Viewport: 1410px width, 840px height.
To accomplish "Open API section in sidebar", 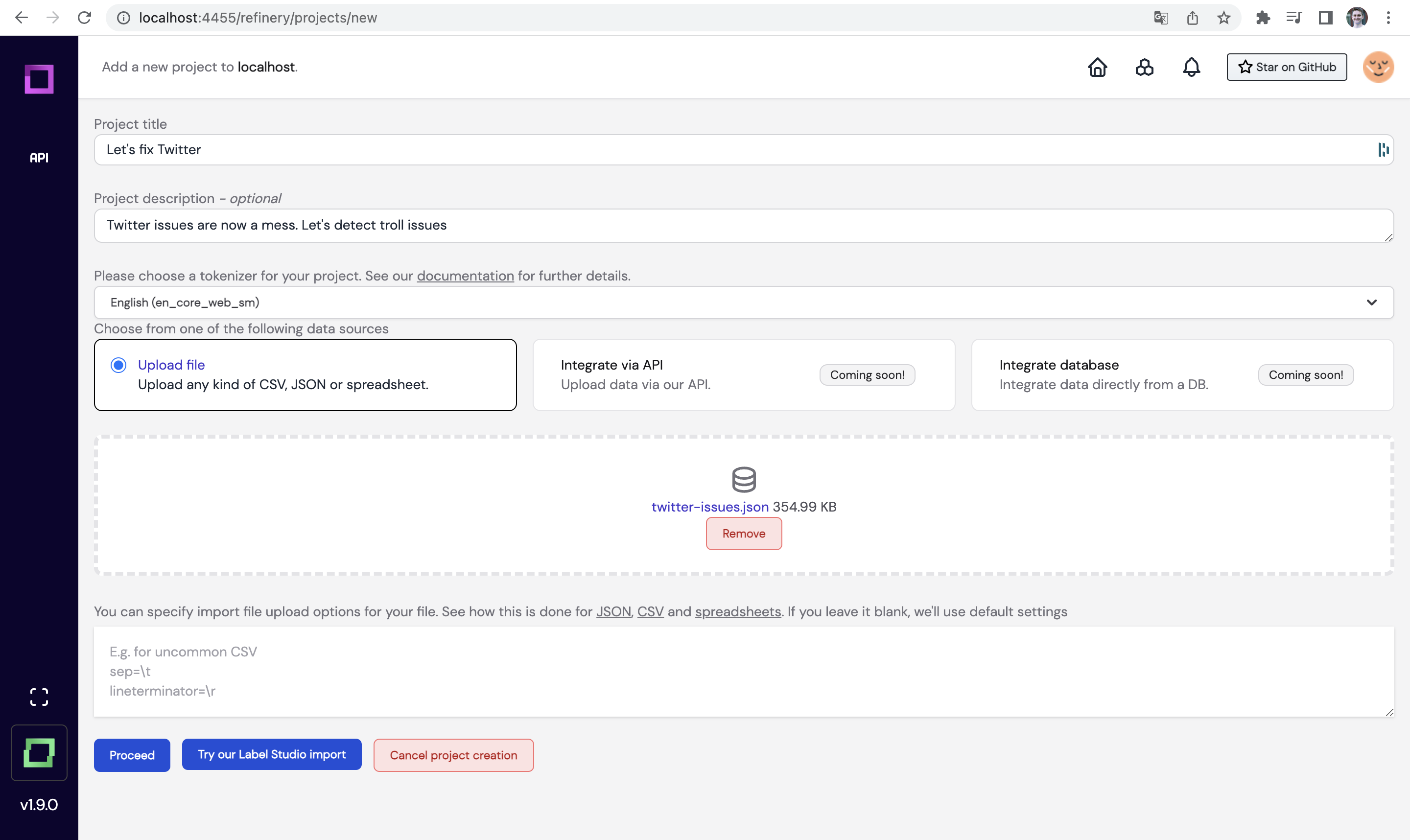I will coord(39,158).
